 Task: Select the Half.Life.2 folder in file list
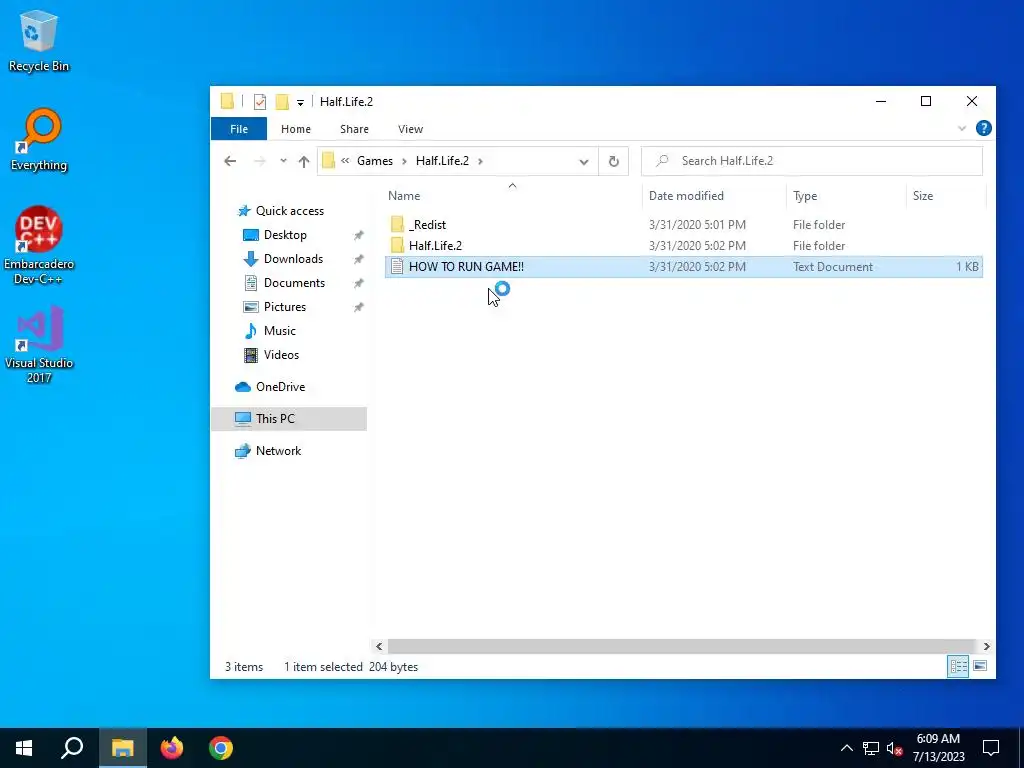pyautogui.click(x=684, y=246)
